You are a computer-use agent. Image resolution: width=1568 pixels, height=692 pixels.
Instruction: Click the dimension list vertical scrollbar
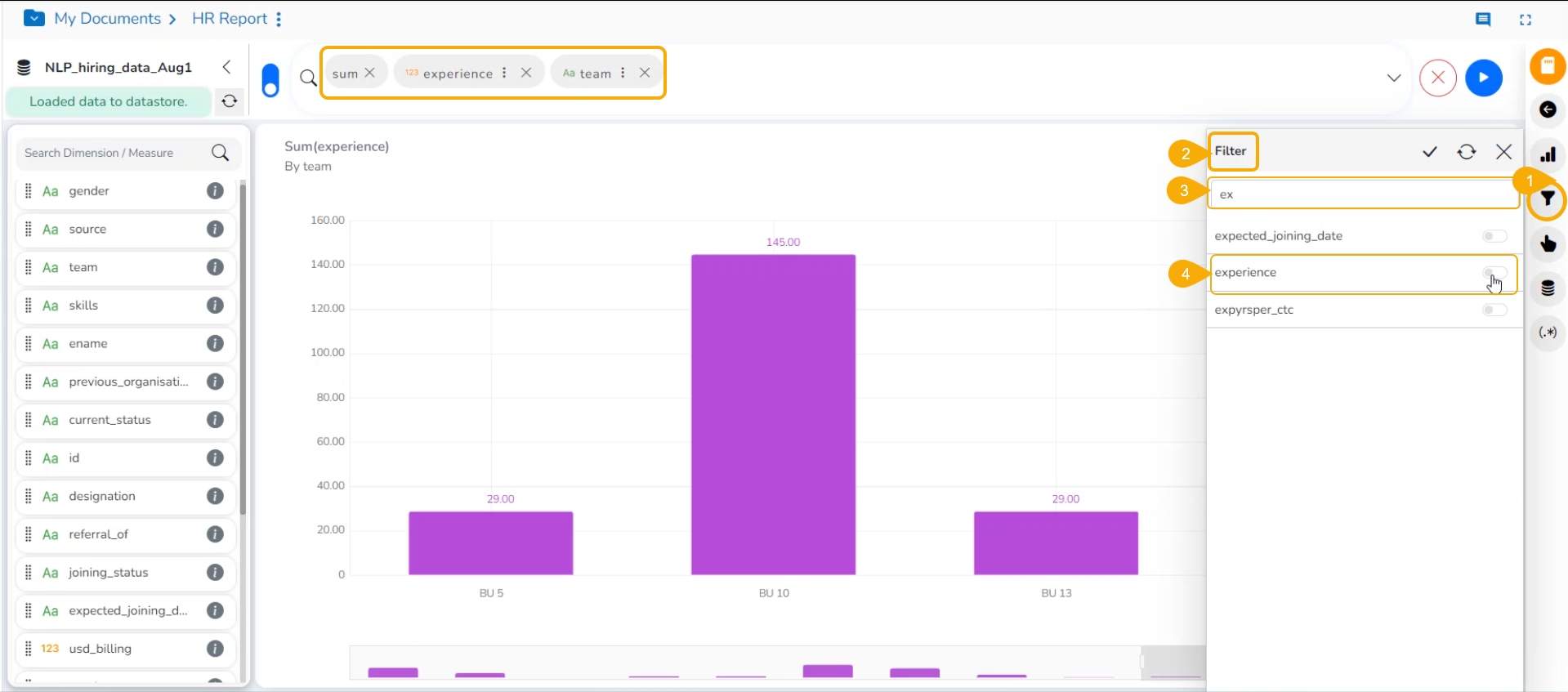(x=243, y=350)
